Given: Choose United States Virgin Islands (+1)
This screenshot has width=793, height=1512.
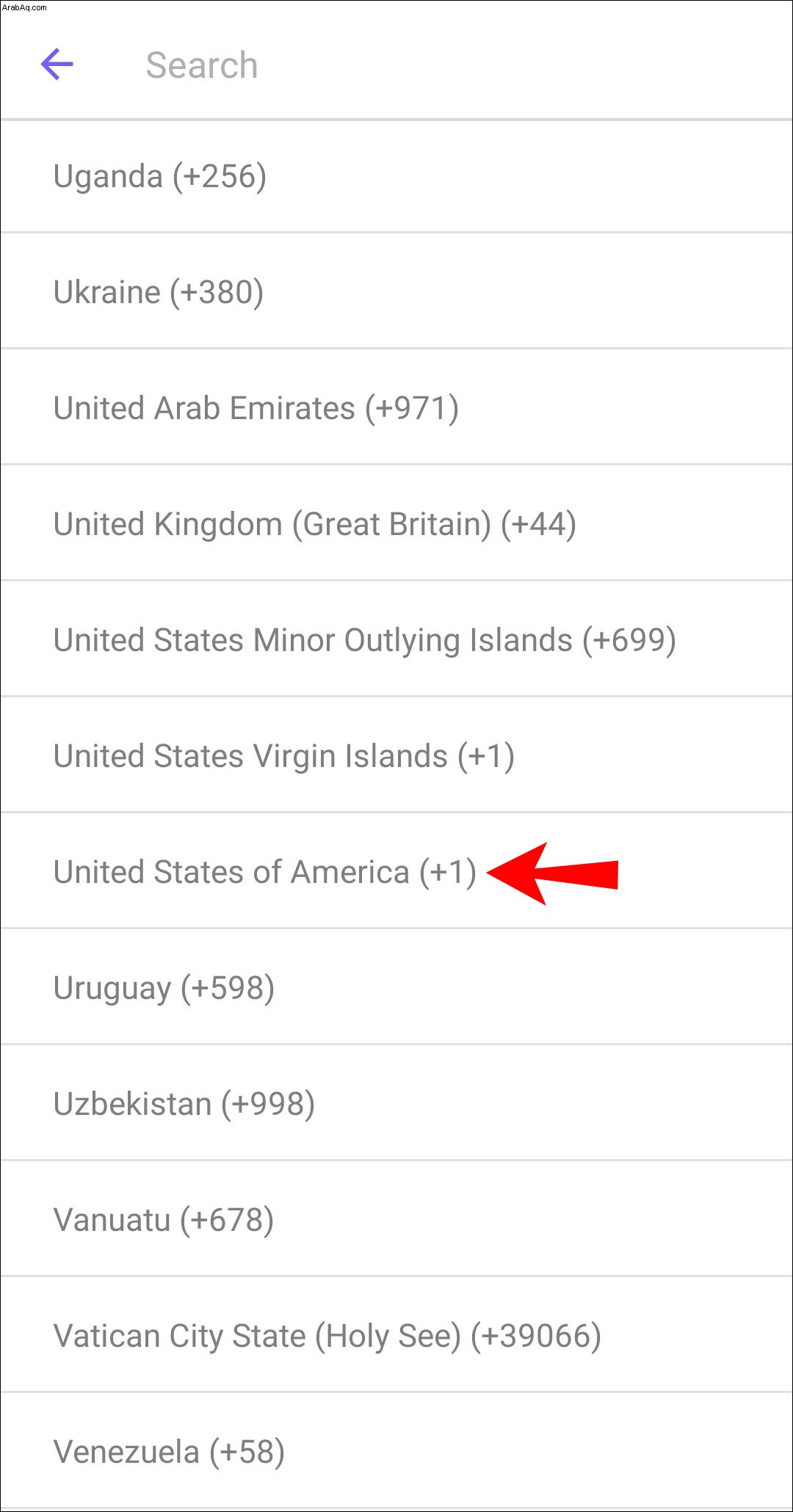Looking at the screenshot, I should coord(396,755).
